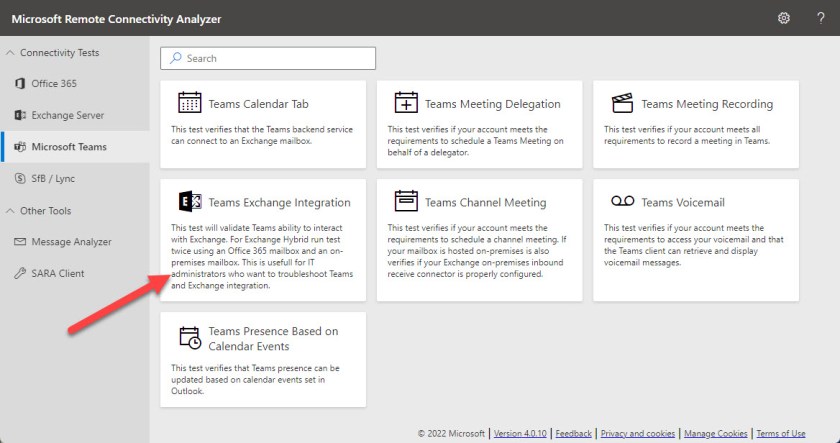
Task: Open the Teams Calendar Tab test title
Action: tap(258, 104)
